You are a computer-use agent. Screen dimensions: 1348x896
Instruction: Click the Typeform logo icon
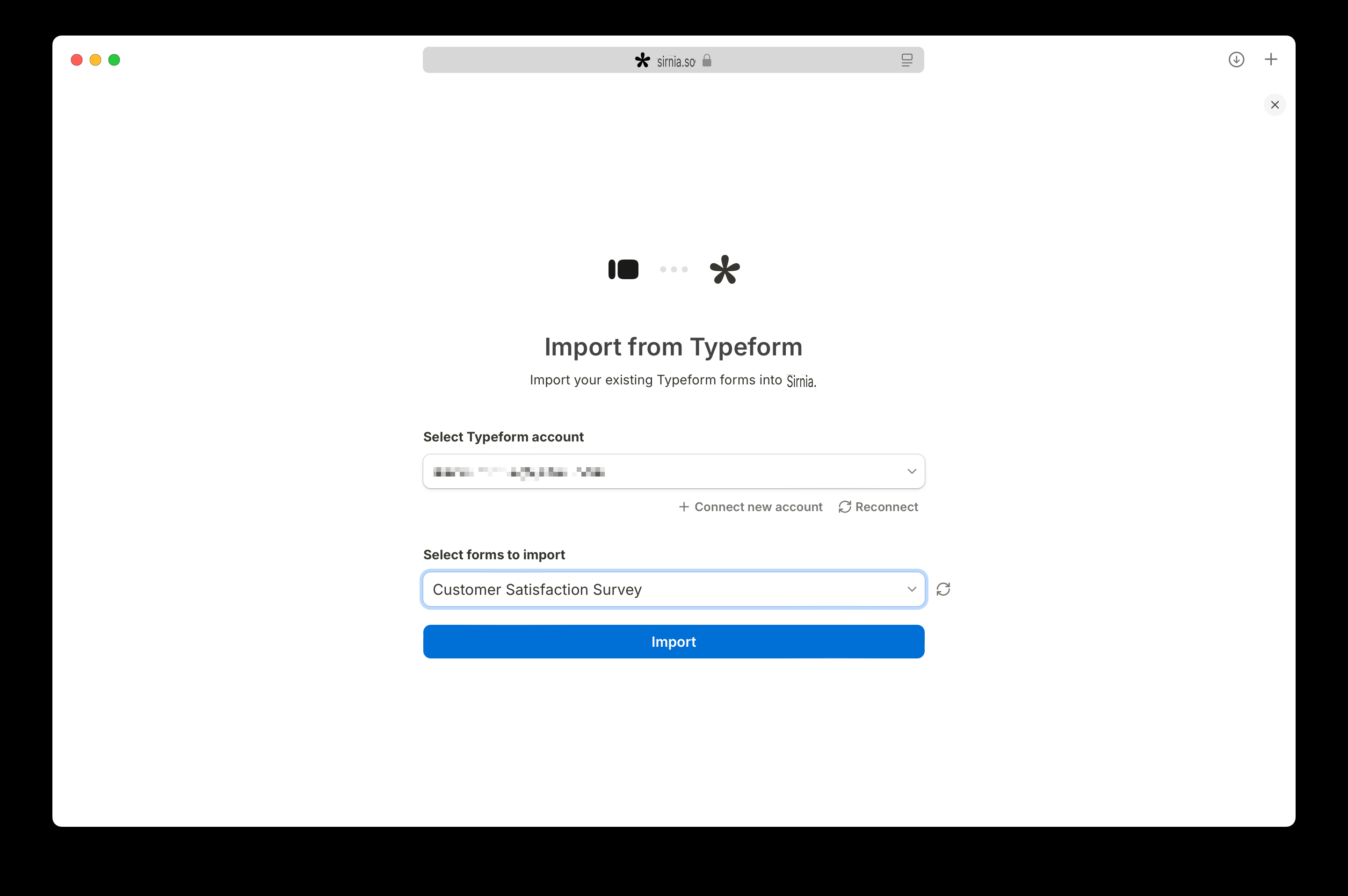point(623,269)
